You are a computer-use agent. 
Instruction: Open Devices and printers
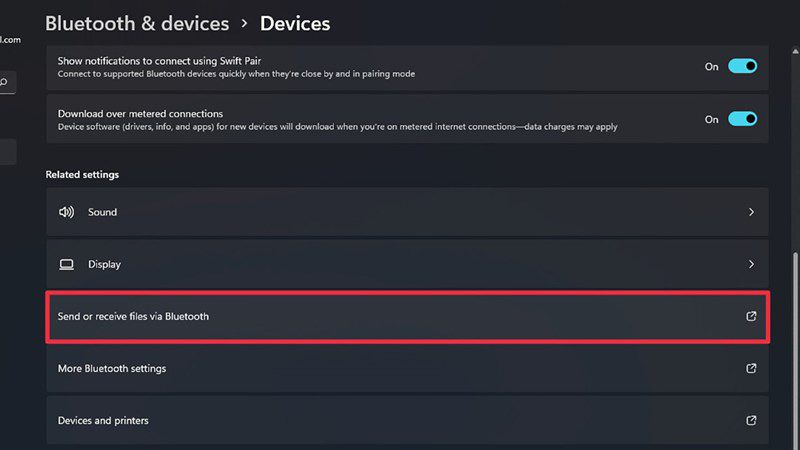point(407,420)
